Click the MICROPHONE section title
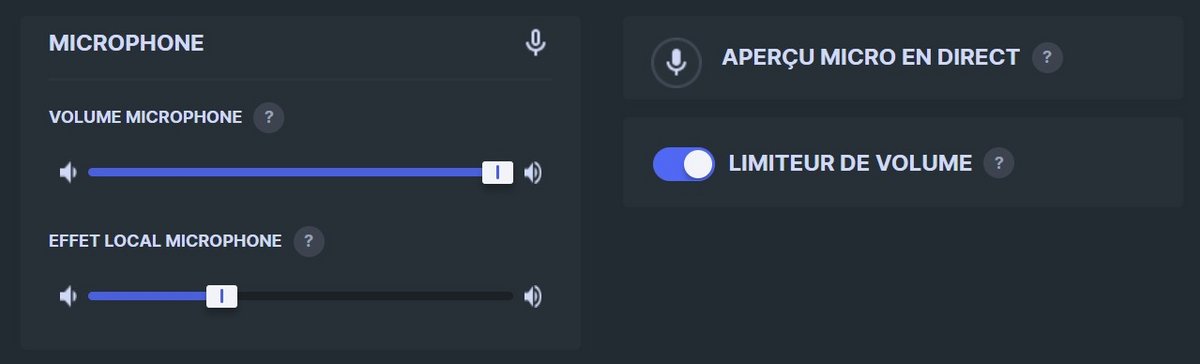1200x364 pixels. [x=126, y=43]
